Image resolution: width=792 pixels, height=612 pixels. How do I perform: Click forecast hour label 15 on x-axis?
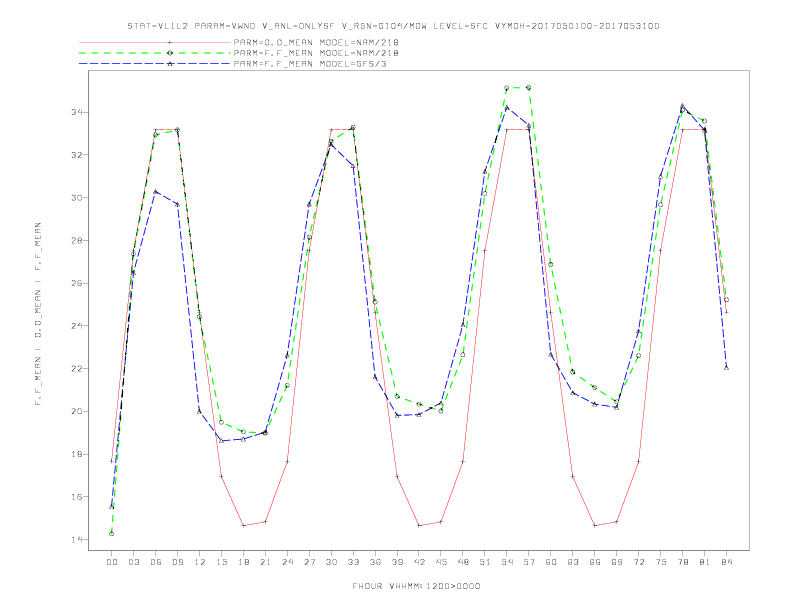tap(221, 562)
